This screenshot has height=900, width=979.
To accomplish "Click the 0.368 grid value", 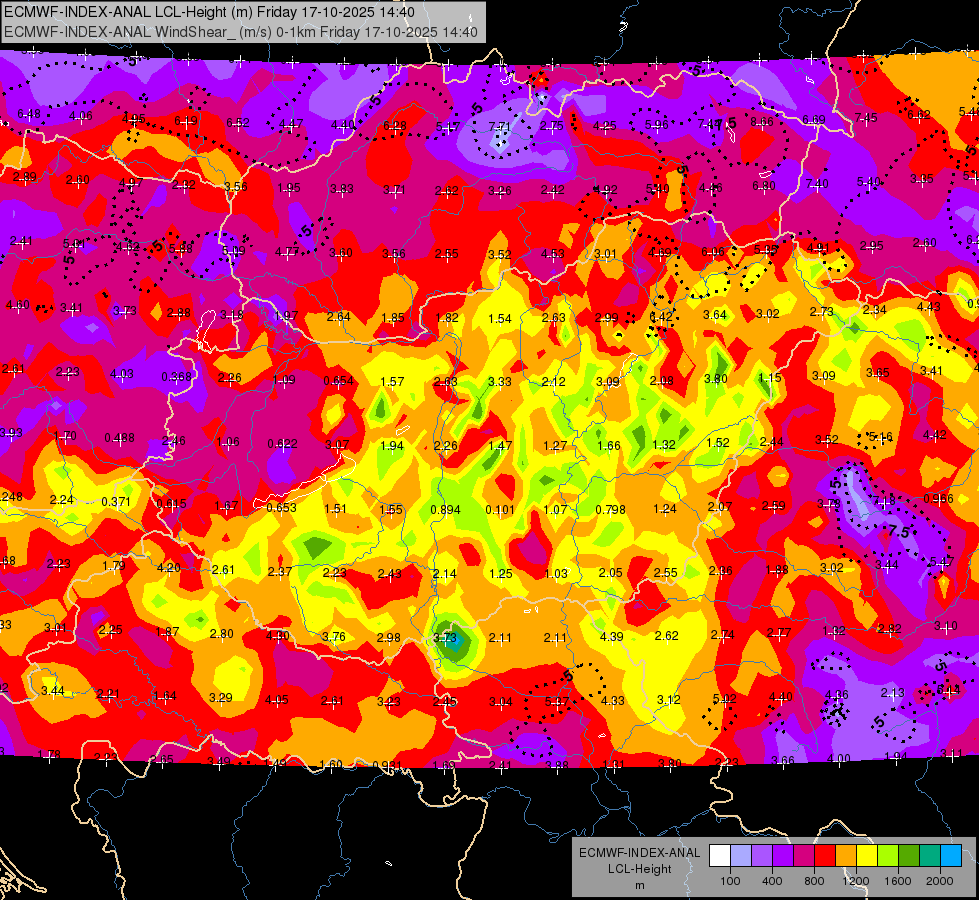I will click(x=177, y=377).
